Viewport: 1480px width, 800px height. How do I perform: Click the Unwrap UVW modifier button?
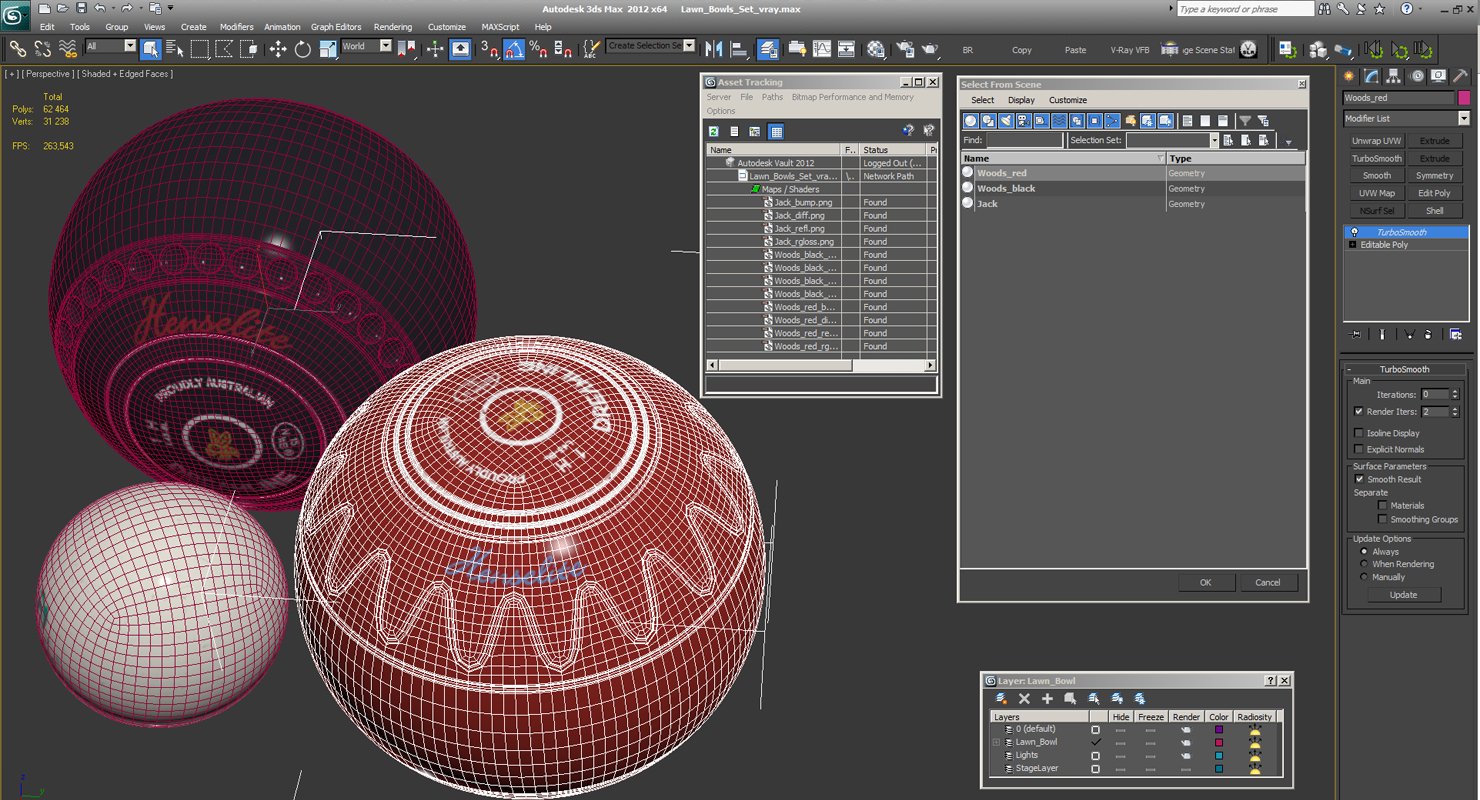(1377, 141)
